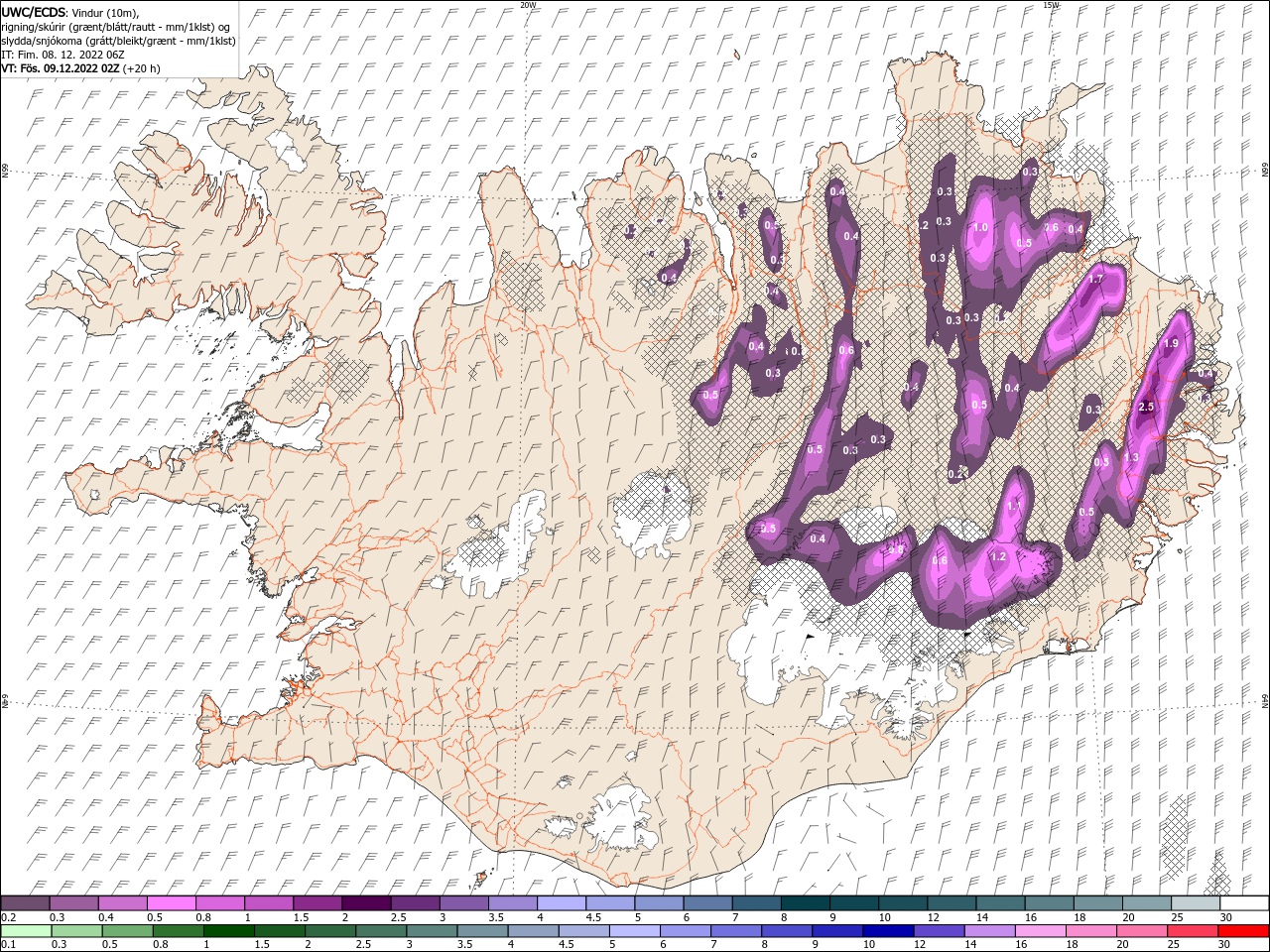Select the IT: Fim. 08. 12. 2022 06Z line

click(x=63, y=55)
